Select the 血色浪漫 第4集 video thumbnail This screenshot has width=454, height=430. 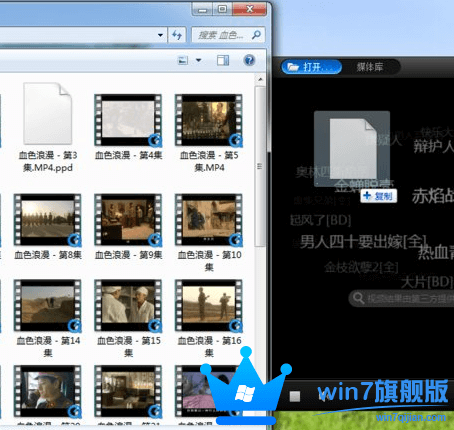point(128,120)
